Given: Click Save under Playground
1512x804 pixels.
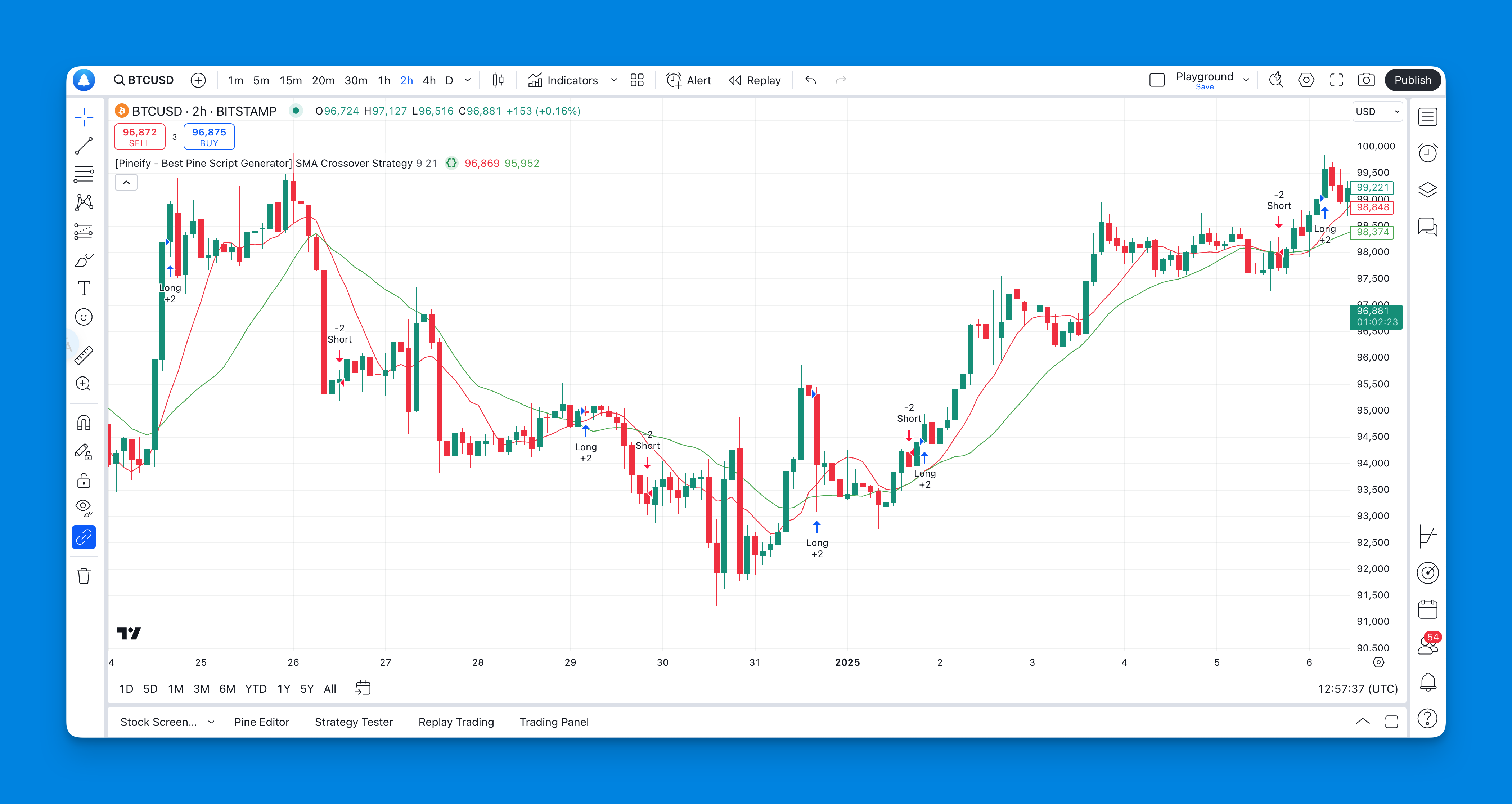Looking at the screenshot, I should 1205,87.
